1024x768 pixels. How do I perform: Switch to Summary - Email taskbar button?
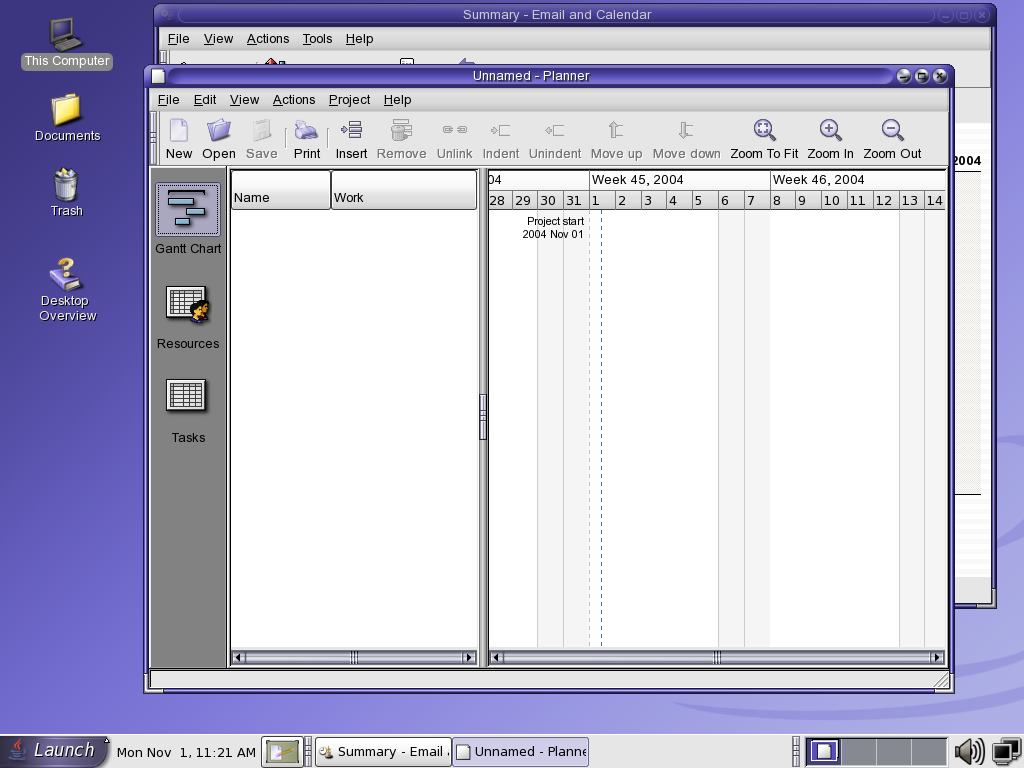click(x=383, y=752)
